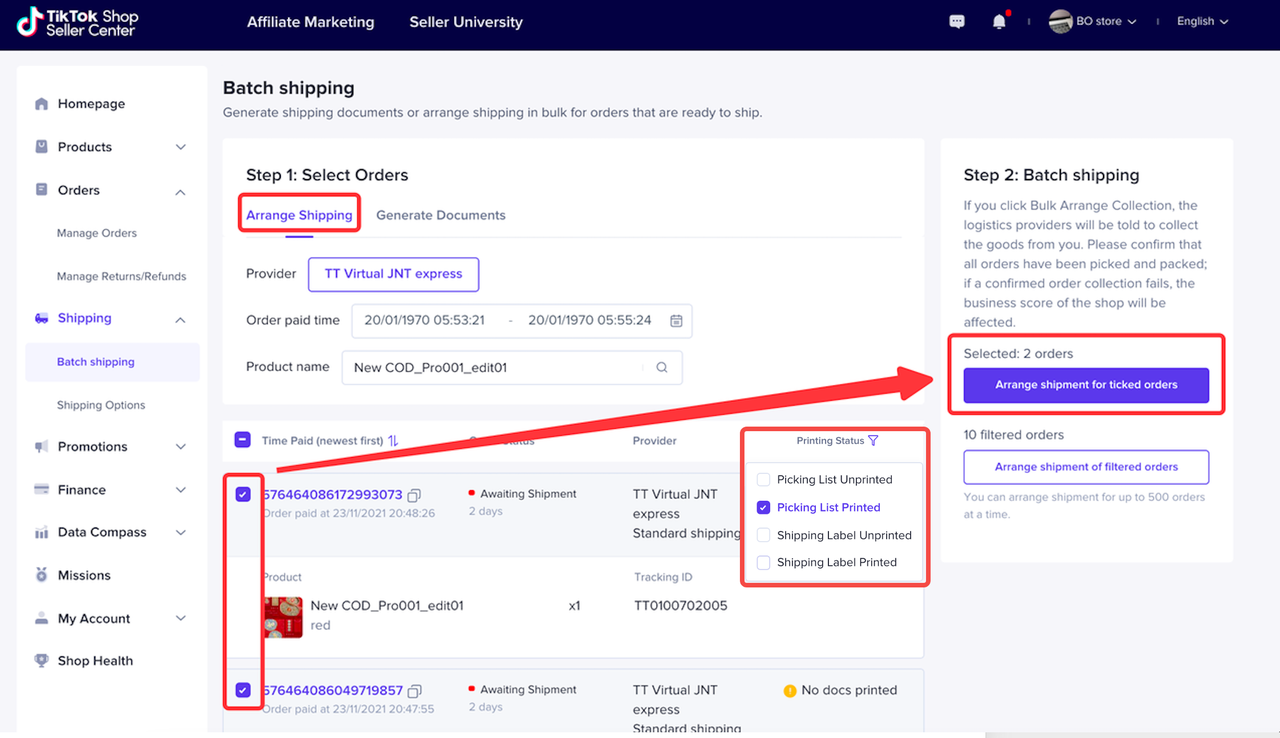
Task: Open the English language dropdown
Action: click(x=1202, y=22)
